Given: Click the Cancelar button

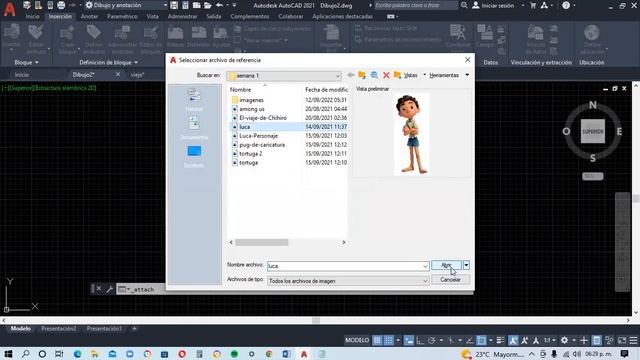Looking at the screenshot, I should click(450, 280).
